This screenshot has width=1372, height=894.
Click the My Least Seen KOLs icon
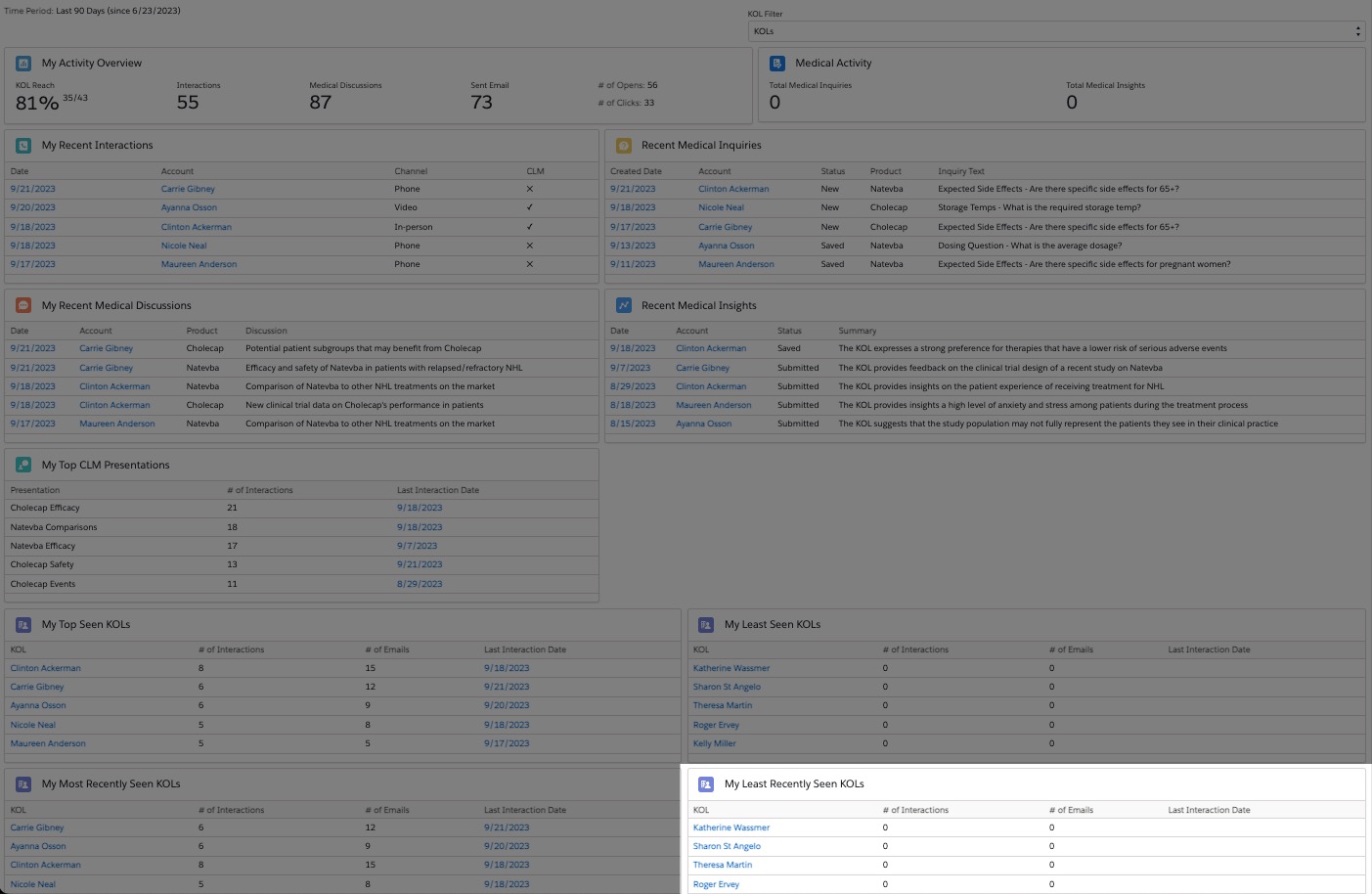tap(706, 624)
